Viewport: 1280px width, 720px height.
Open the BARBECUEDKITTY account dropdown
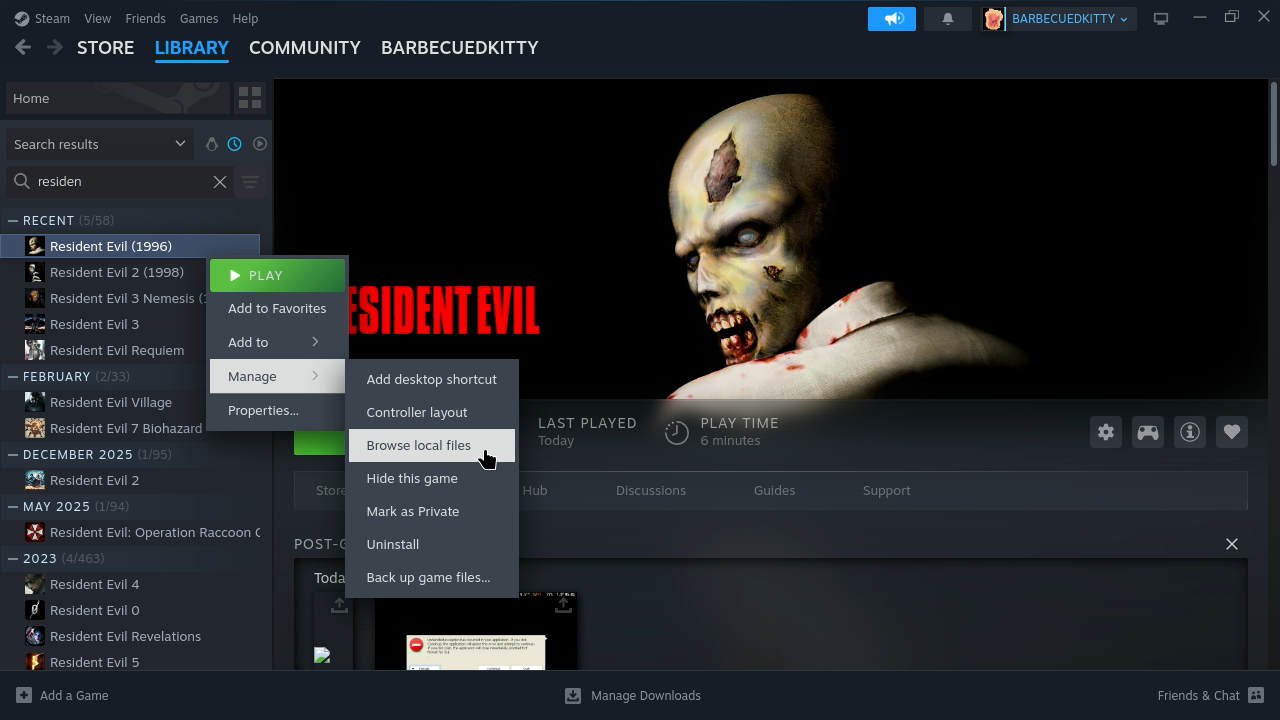(x=1057, y=18)
